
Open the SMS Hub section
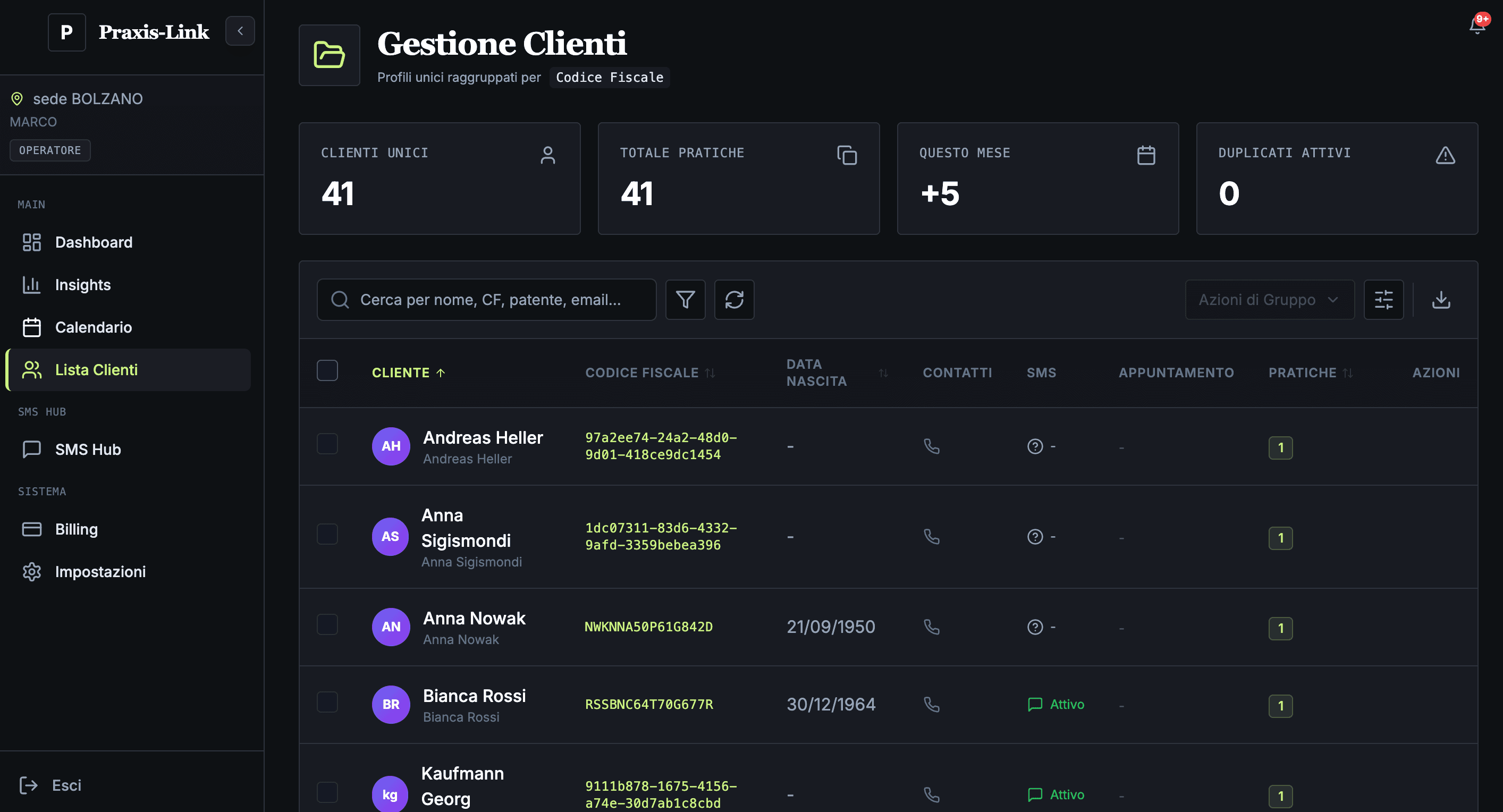pyautogui.click(x=88, y=449)
